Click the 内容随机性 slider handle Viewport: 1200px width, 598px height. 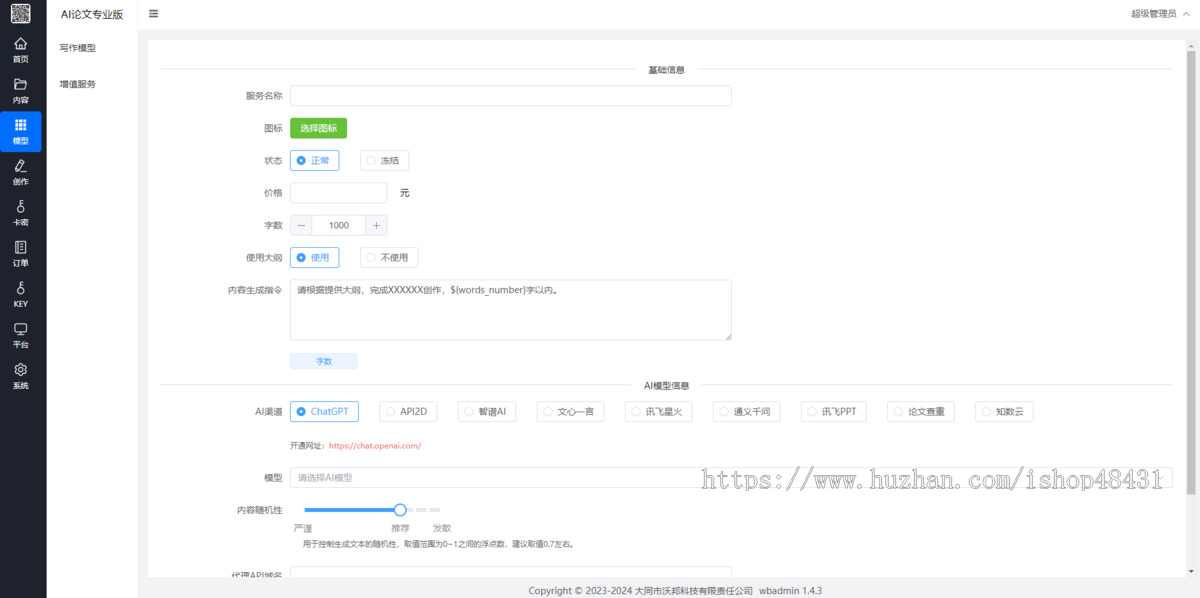pos(400,510)
